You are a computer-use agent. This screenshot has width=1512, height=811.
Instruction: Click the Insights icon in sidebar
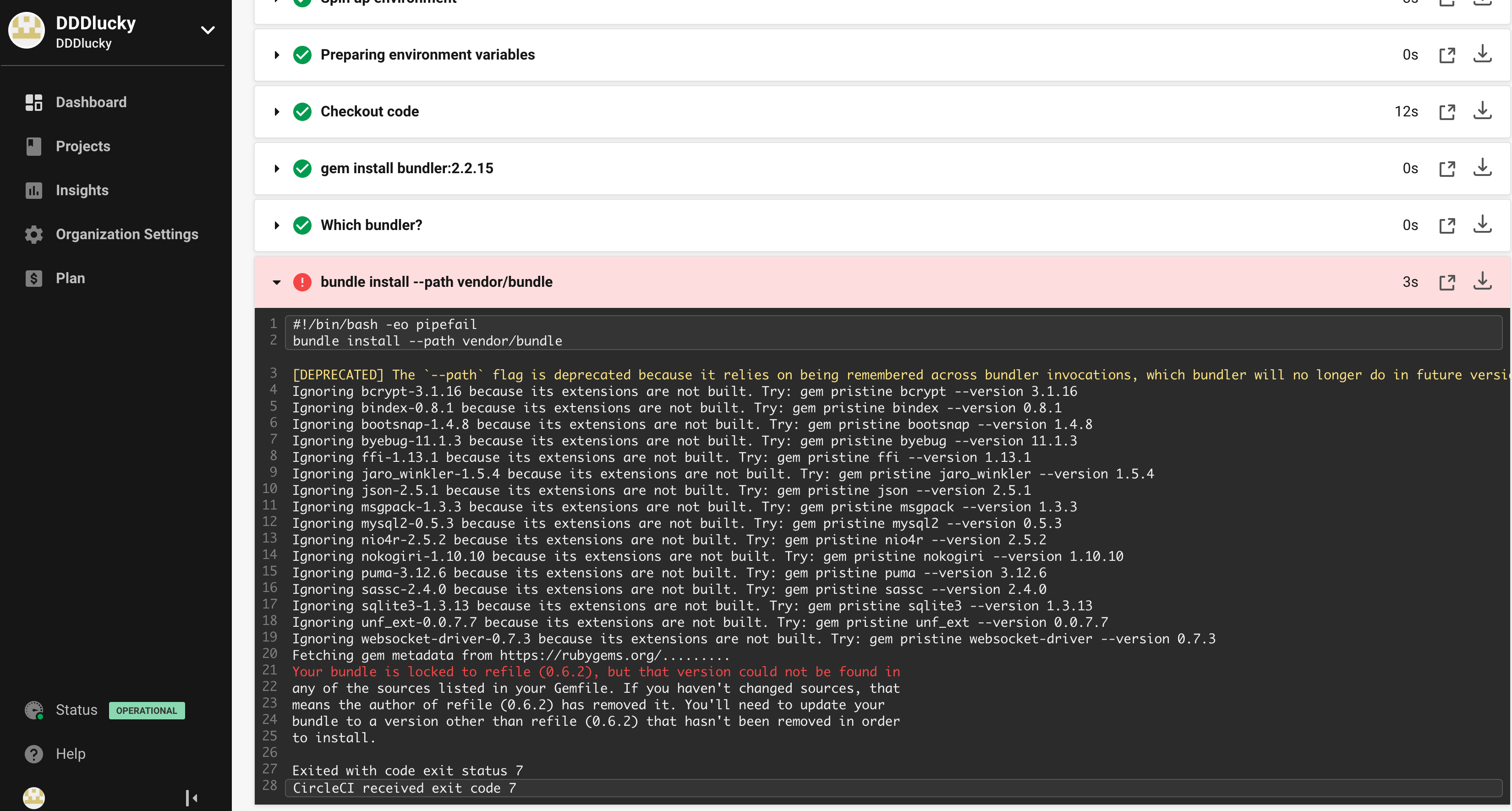point(33,190)
